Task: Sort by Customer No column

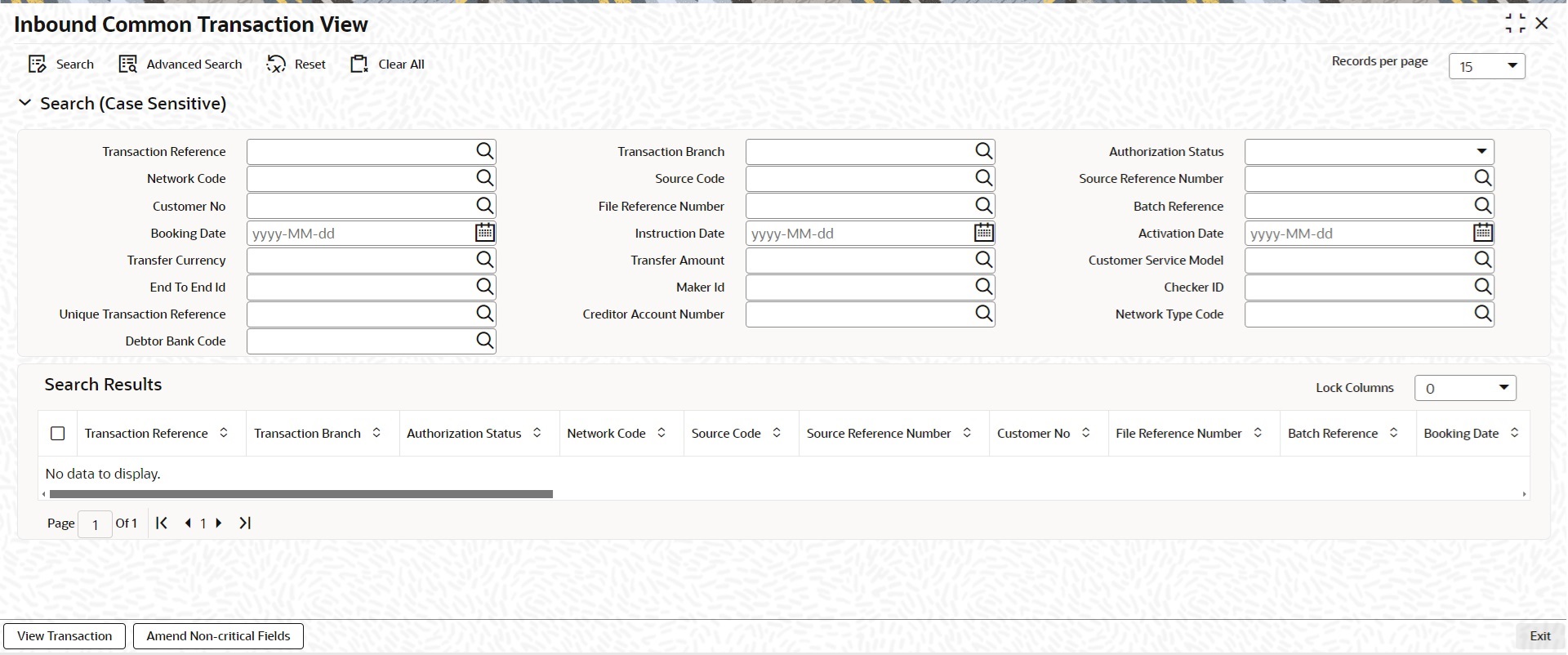Action: (x=1085, y=433)
